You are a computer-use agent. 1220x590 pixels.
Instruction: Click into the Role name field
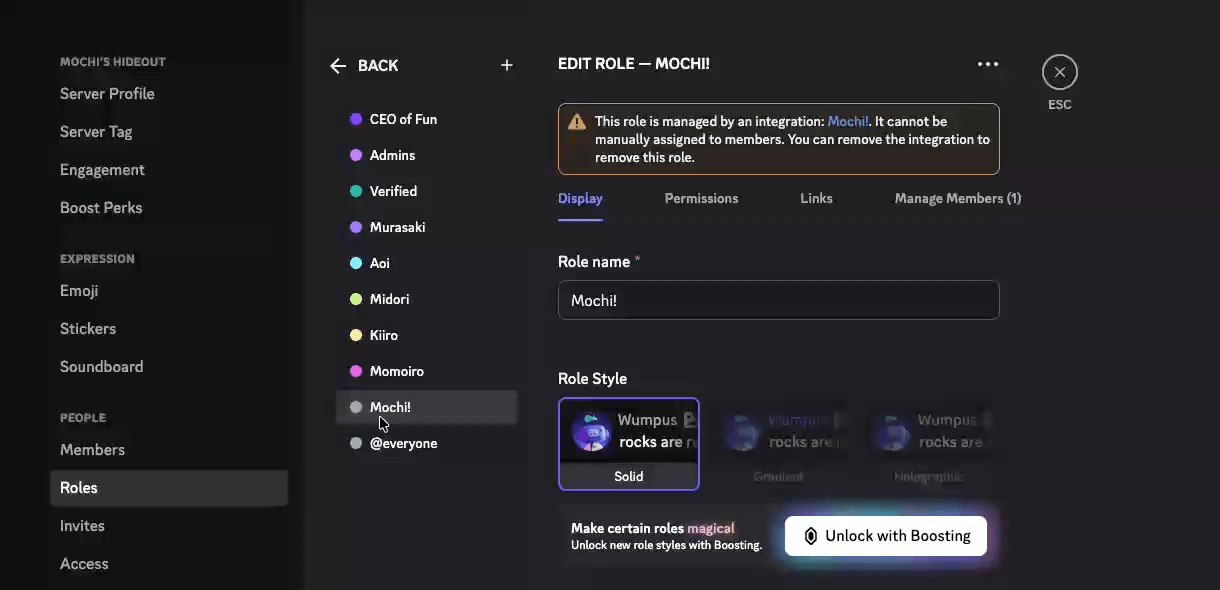click(x=778, y=300)
